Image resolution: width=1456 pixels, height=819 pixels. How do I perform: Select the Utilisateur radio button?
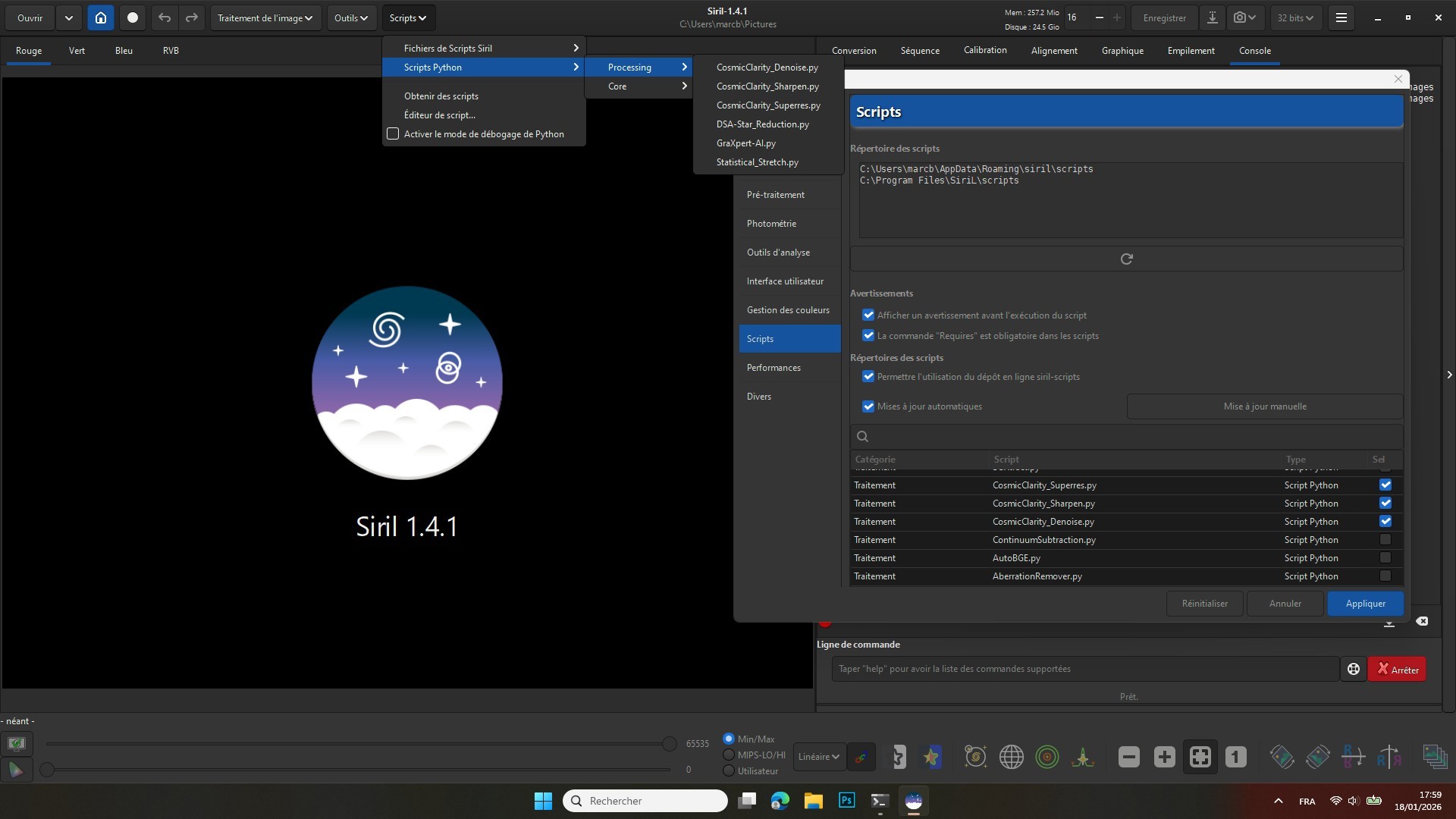pos(729,770)
